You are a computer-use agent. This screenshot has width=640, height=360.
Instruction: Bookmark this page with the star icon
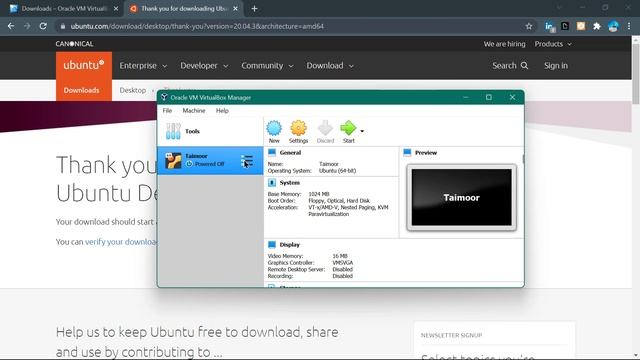click(529, 26)
